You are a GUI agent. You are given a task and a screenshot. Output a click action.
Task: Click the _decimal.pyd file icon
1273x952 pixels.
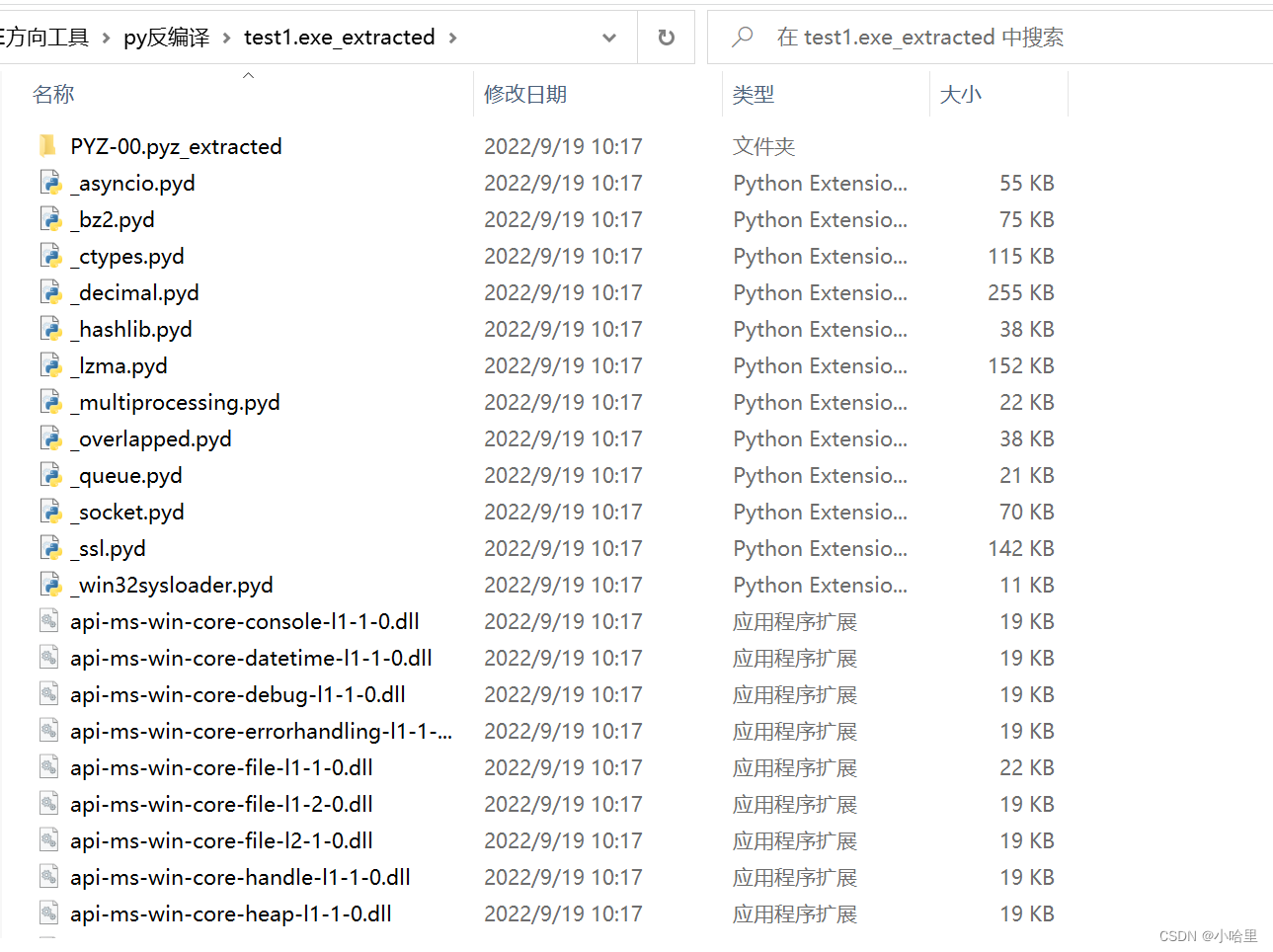[50, 292]
